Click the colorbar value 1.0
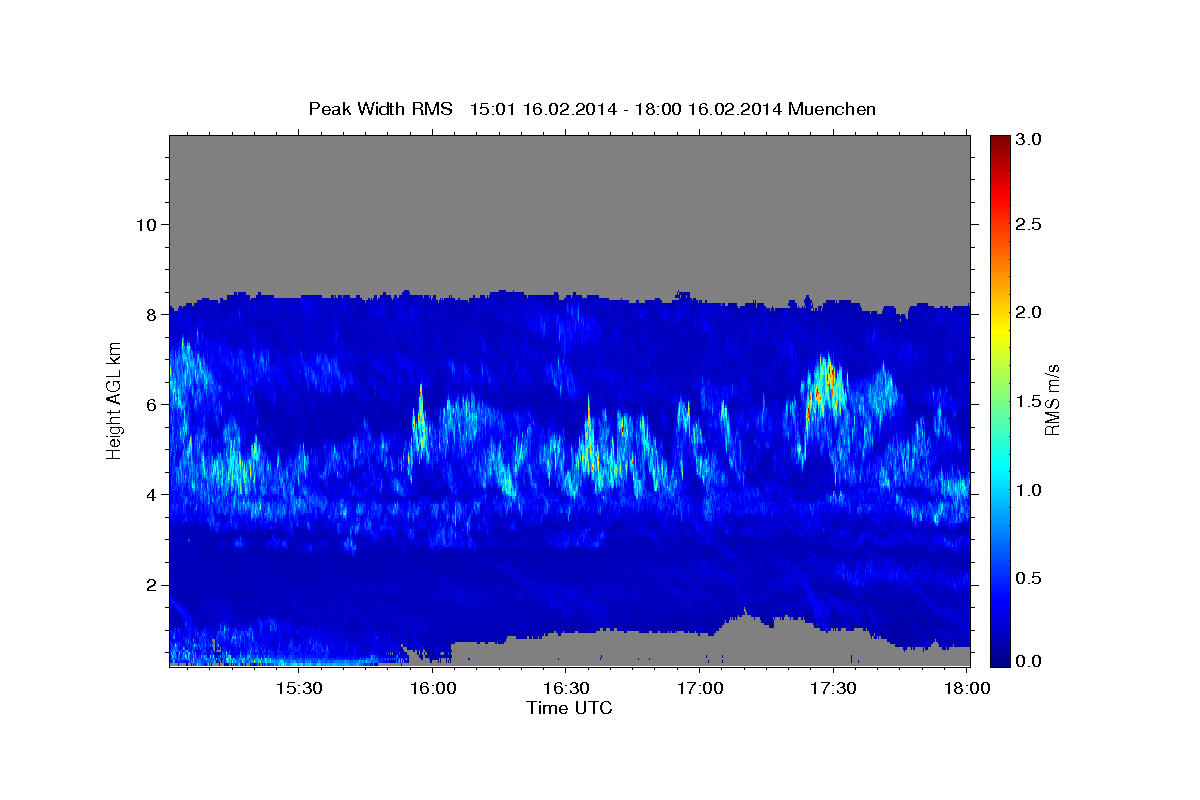The height and width of the screenshot is (800, 1200). point(1029,490)
